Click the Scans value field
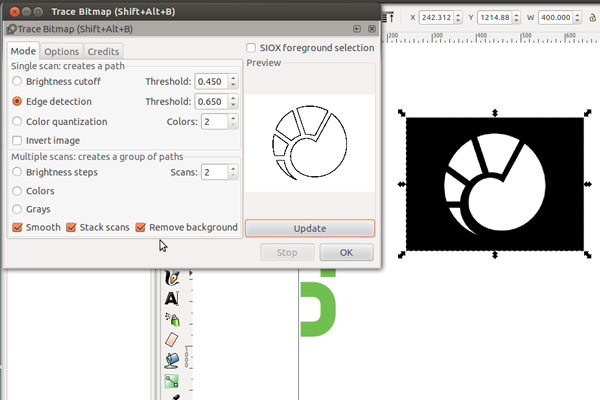This screenshot has height=400, width=600. [215, 172]
